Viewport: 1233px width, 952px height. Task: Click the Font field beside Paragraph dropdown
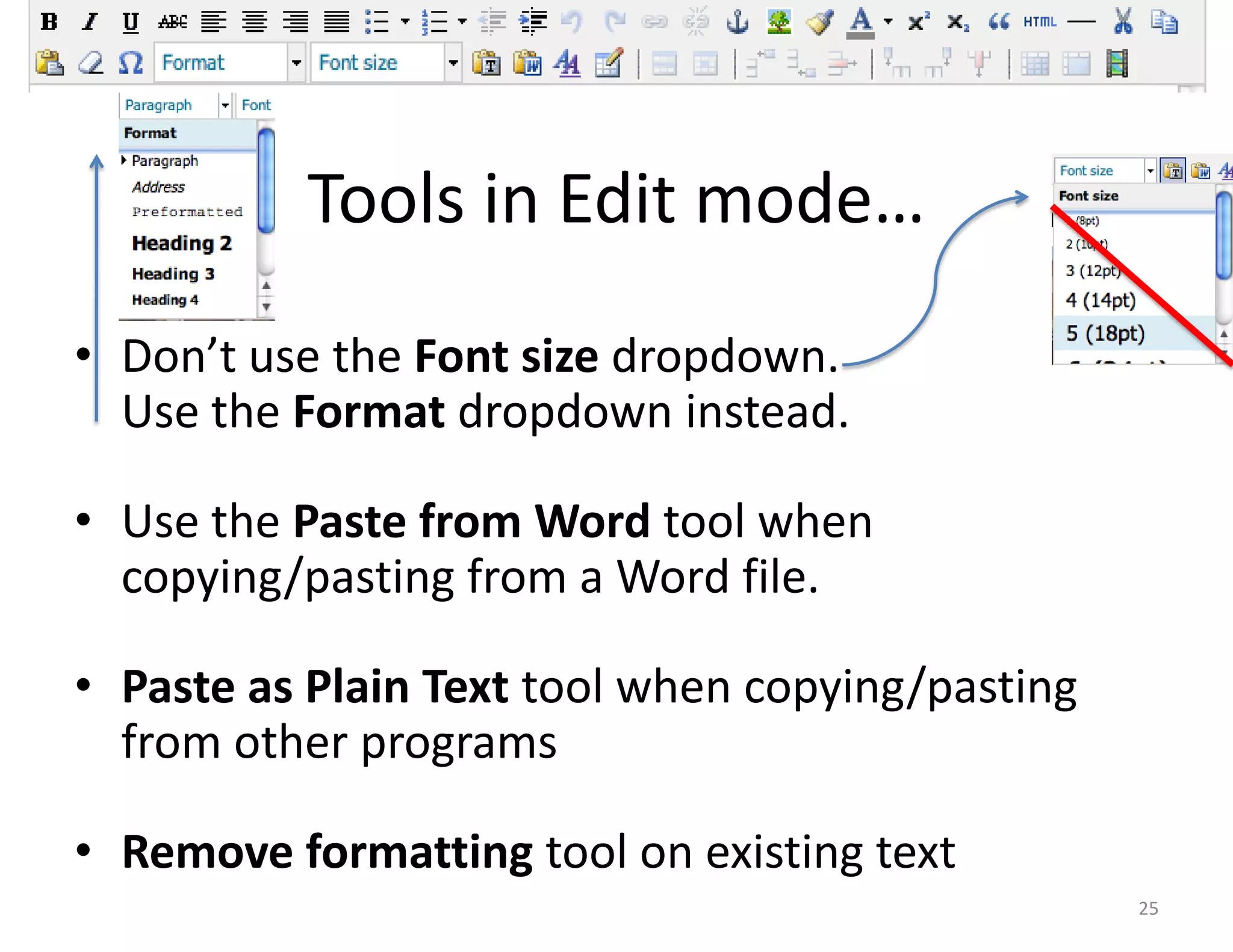(x=256, y=105)
